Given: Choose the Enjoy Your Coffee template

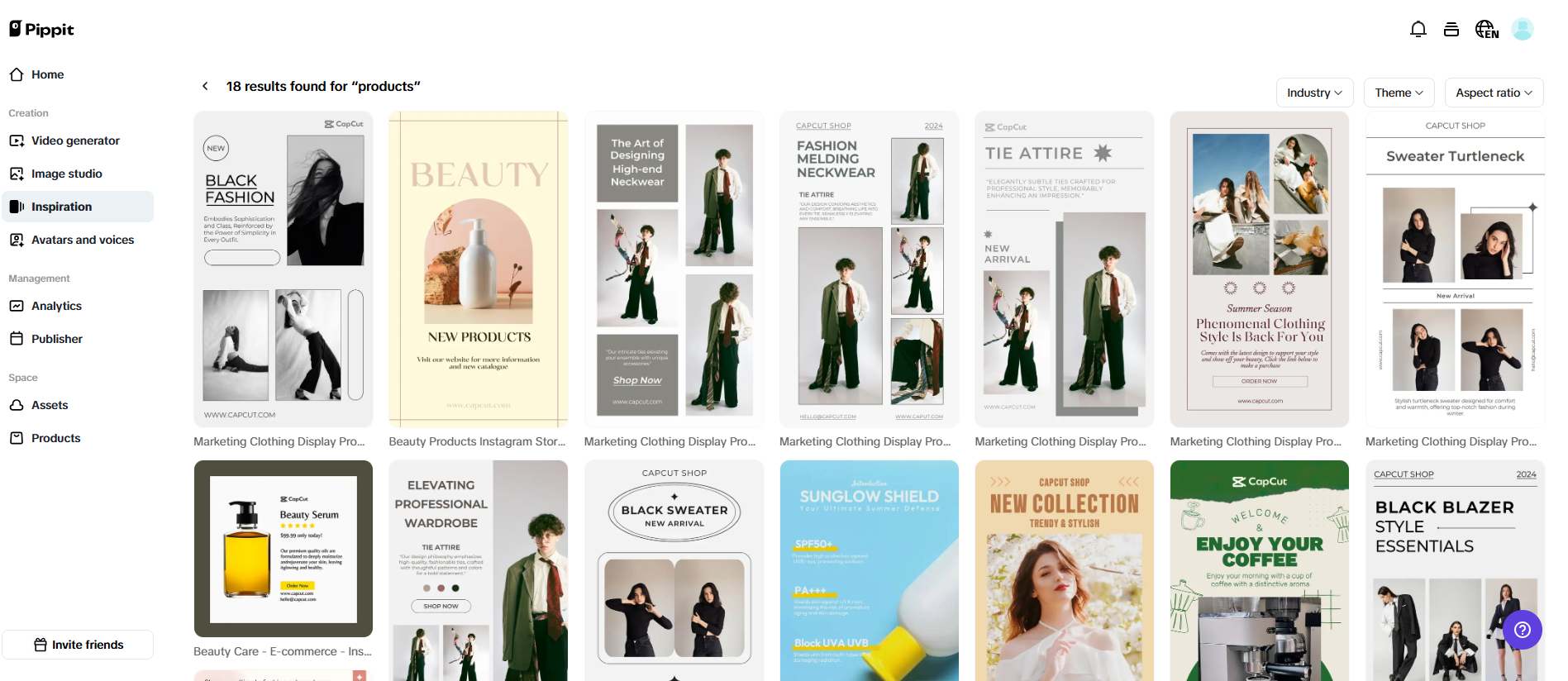Looking at the screenshot, I should 1259,570.
